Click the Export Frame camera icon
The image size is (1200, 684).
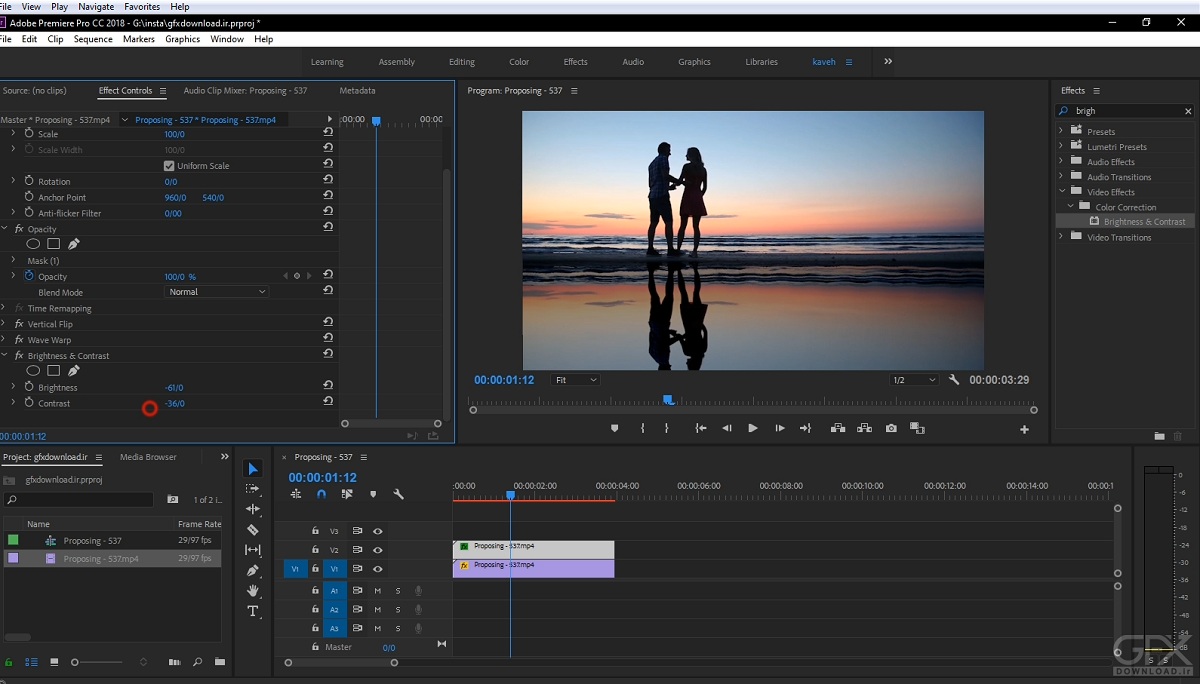891,428
